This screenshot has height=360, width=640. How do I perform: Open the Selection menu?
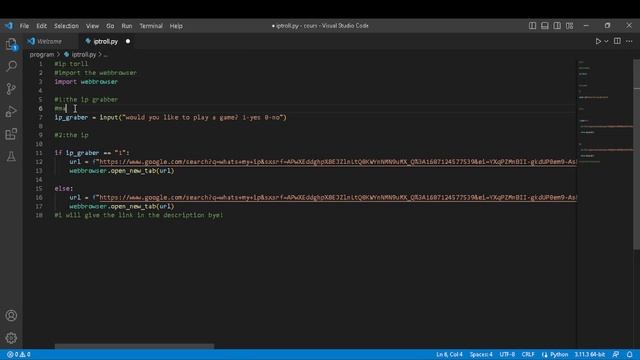[x=66, y=26]
